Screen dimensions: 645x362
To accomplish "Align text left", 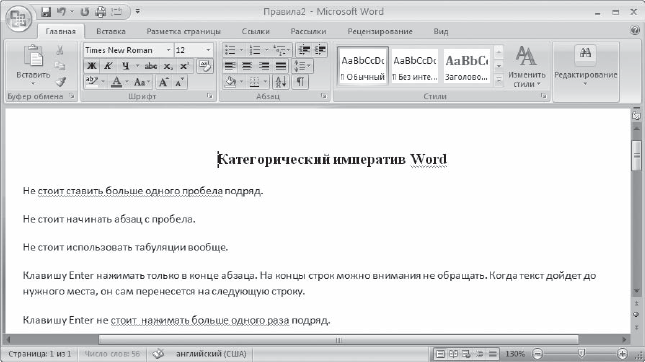I will coord(230,66).
